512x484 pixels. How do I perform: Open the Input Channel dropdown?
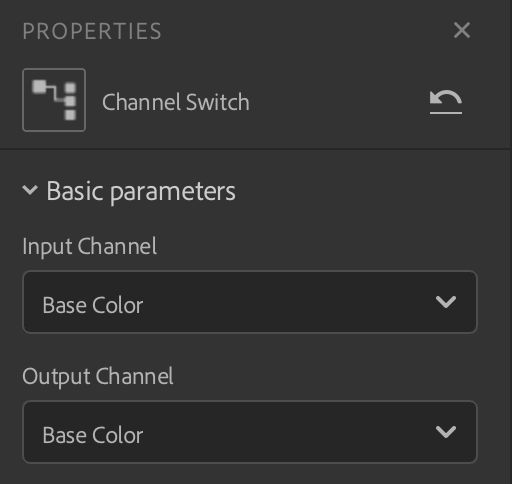click(x=250, y=302)
